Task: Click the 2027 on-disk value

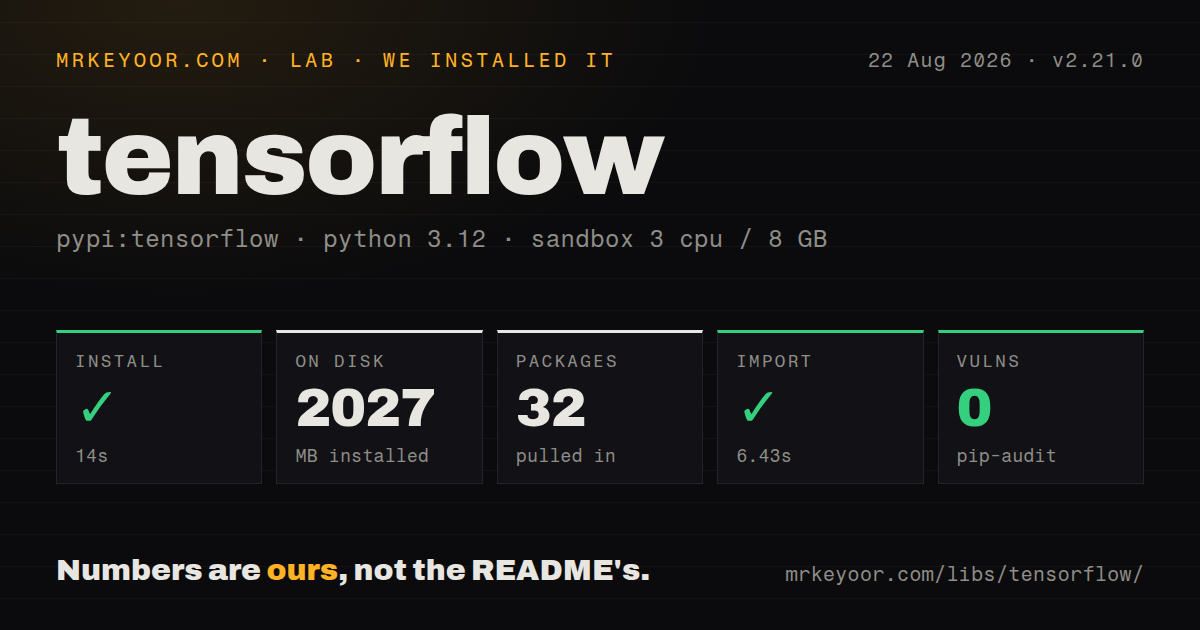Action: pos(365,408)
